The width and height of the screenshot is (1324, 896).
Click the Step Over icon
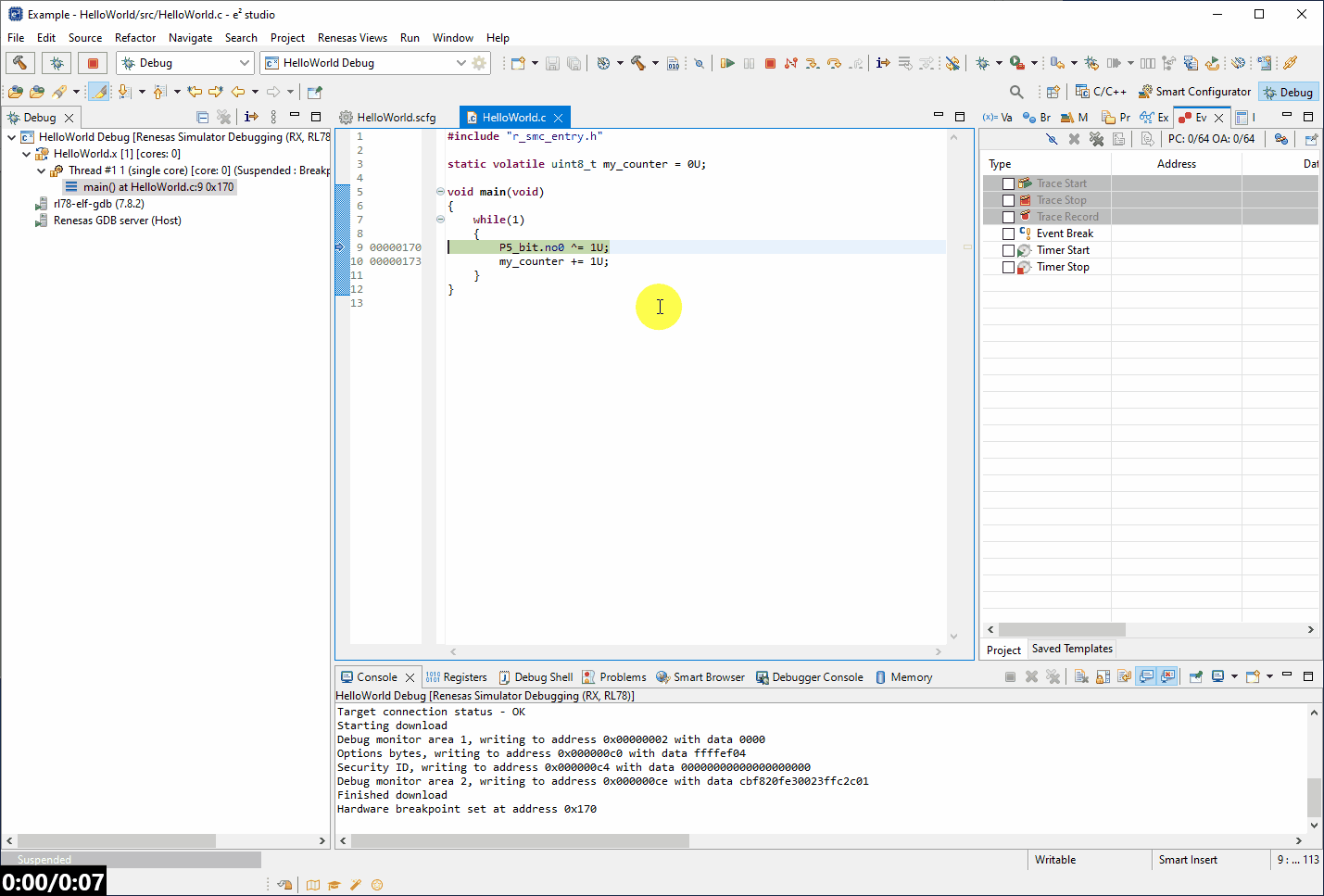coord(834,62)
